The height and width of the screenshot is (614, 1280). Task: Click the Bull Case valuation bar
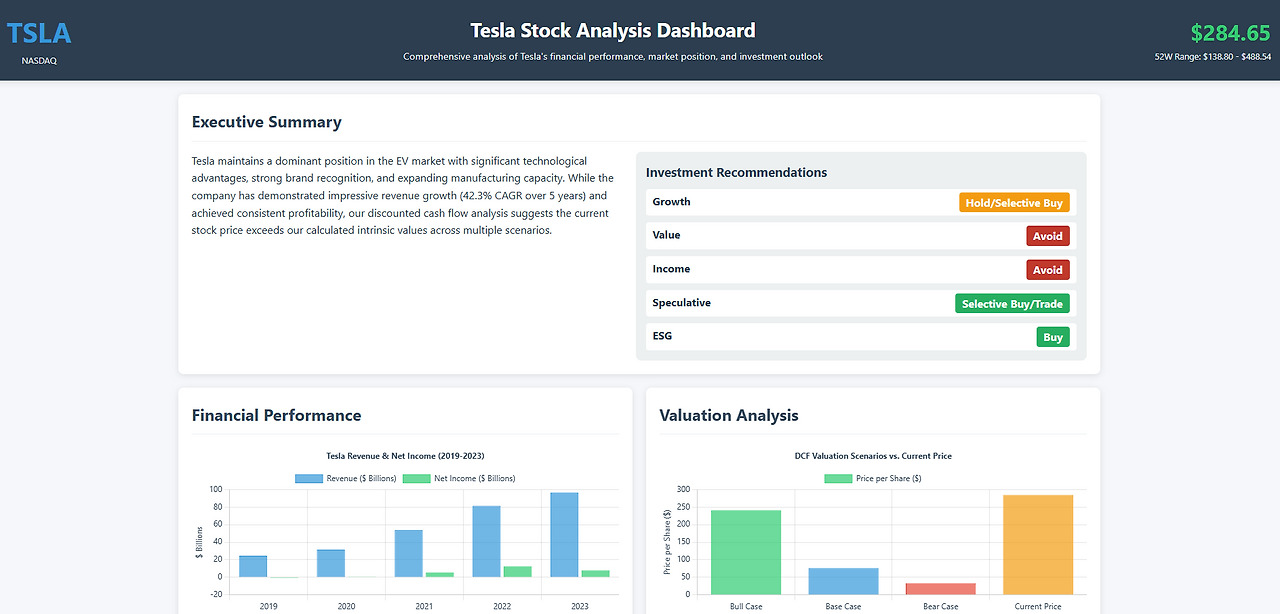click(x=746, y=552)
